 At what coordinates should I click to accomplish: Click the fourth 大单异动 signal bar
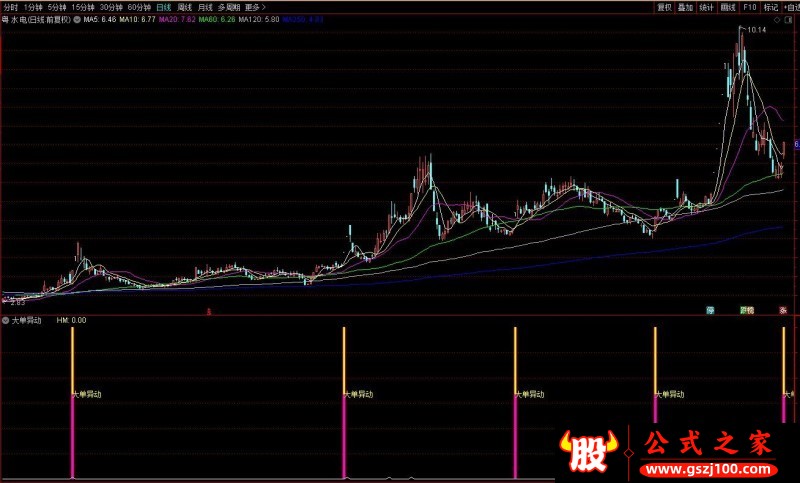(656, 375)
